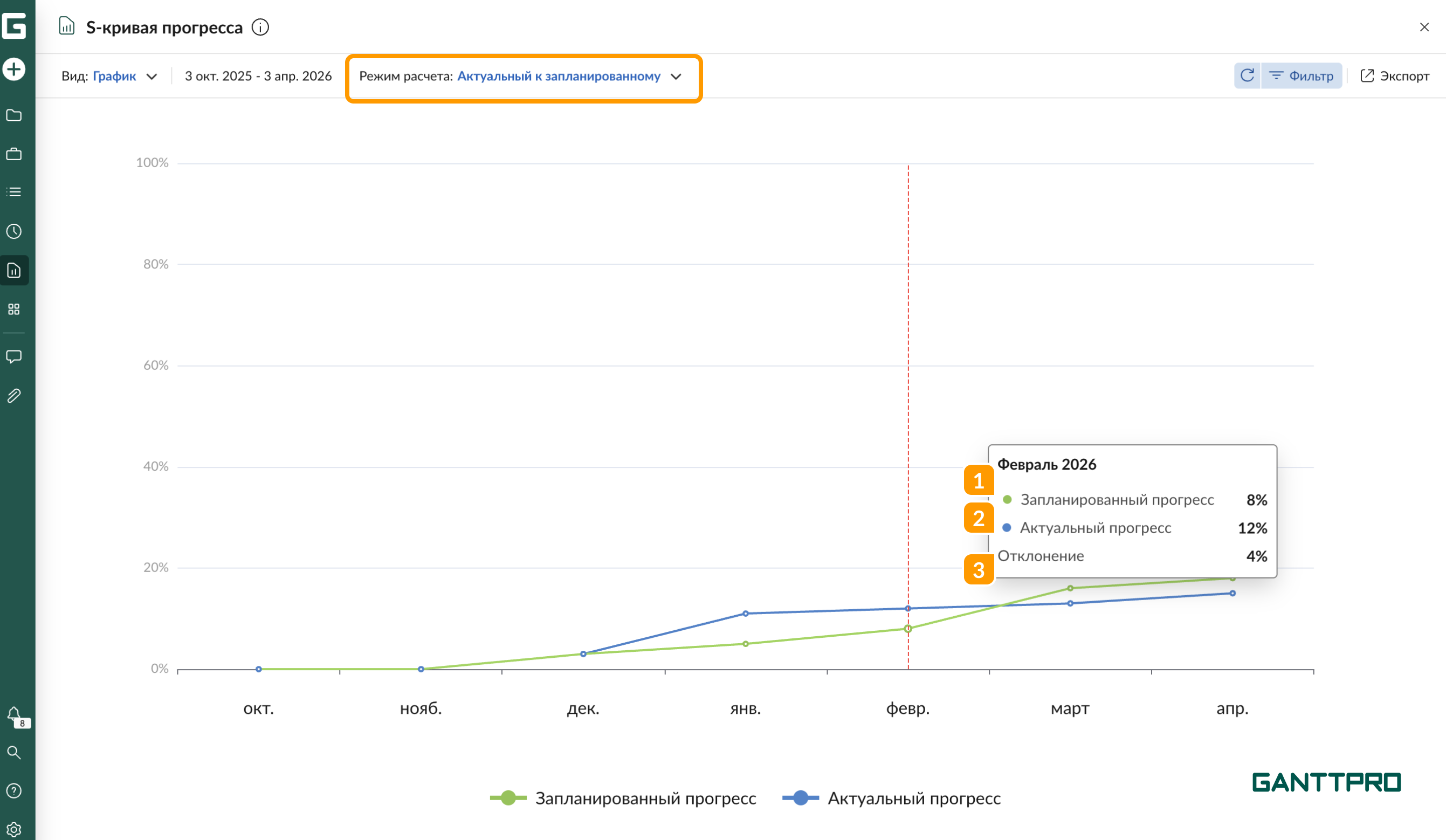Open the comments speech bubble icon

(x=14, y=356)
